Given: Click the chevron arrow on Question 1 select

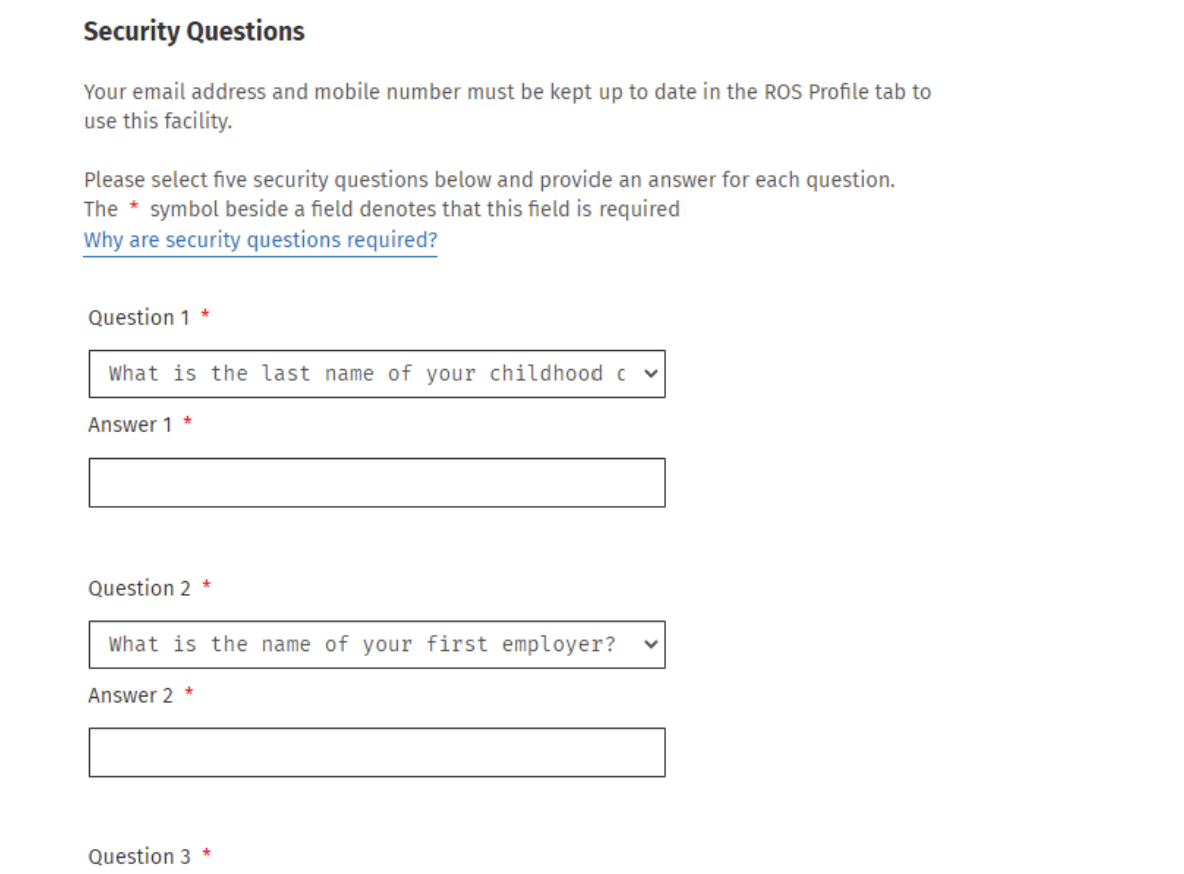Looking at the screenshot, I should pyautogui.click(x=651, y=374).
